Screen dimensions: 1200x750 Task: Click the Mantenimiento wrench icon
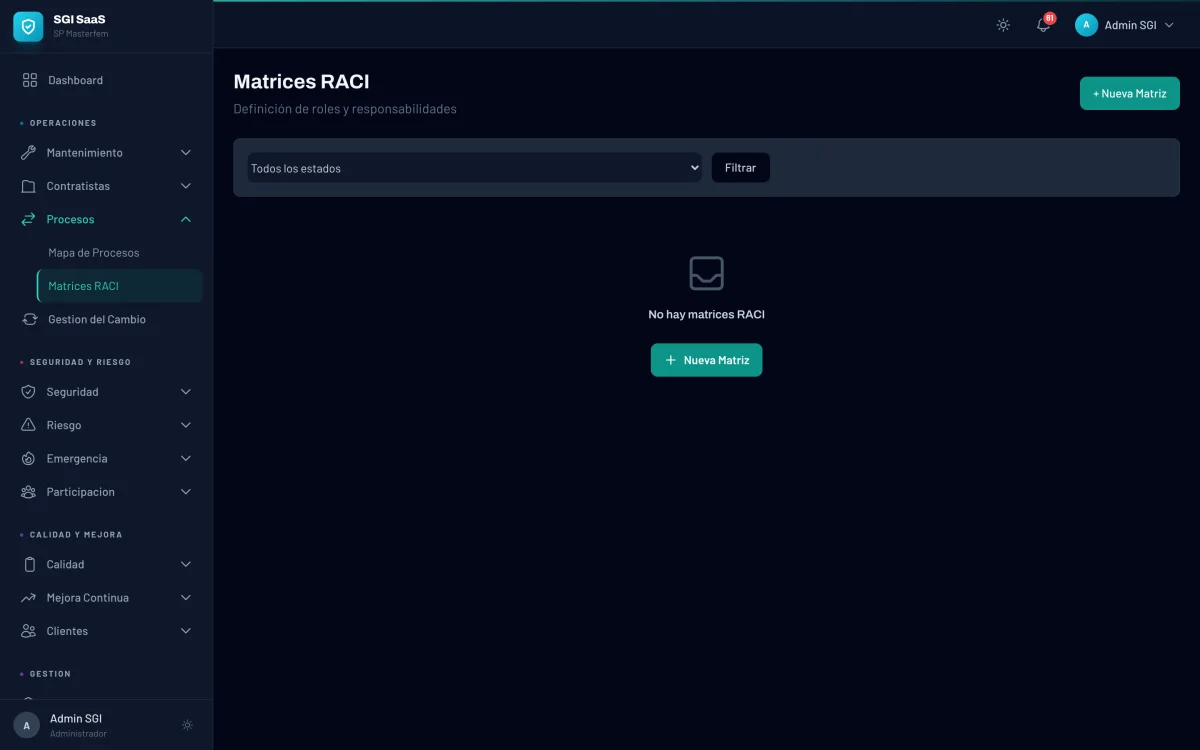pos(28,153)
